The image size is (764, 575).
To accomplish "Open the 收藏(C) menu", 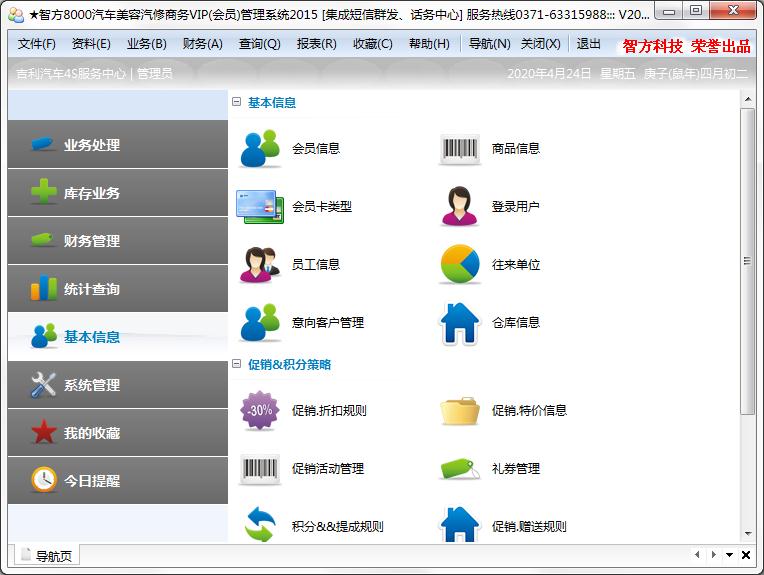I will click(x=373, y=44).
